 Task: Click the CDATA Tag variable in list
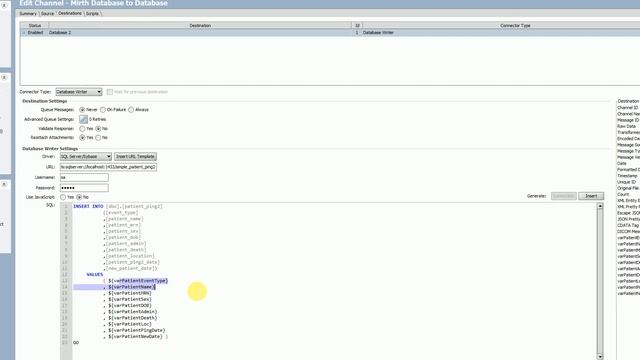click(628, 225)
